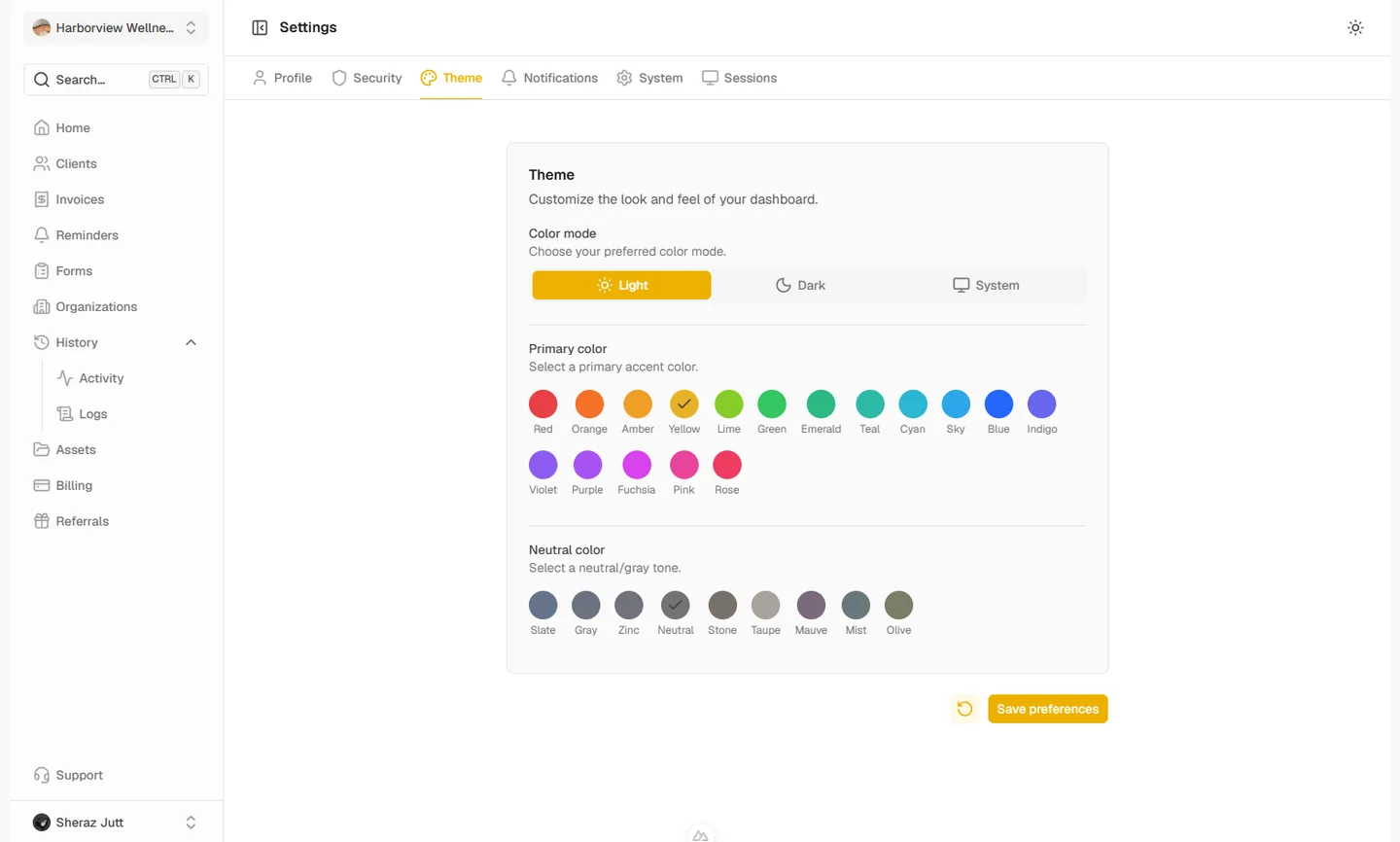Select the Light color mode
Viewport: 1400px width, 842px height.
pyautogui.click(x=621, y=285)
